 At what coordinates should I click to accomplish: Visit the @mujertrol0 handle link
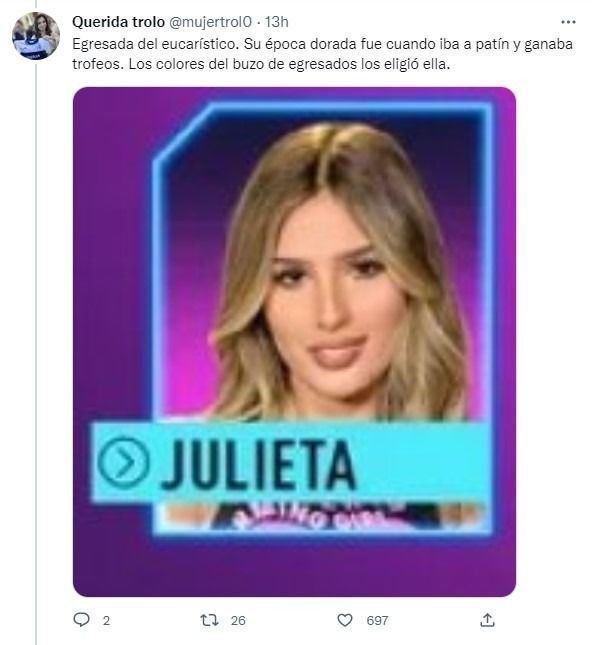[210, 22]
